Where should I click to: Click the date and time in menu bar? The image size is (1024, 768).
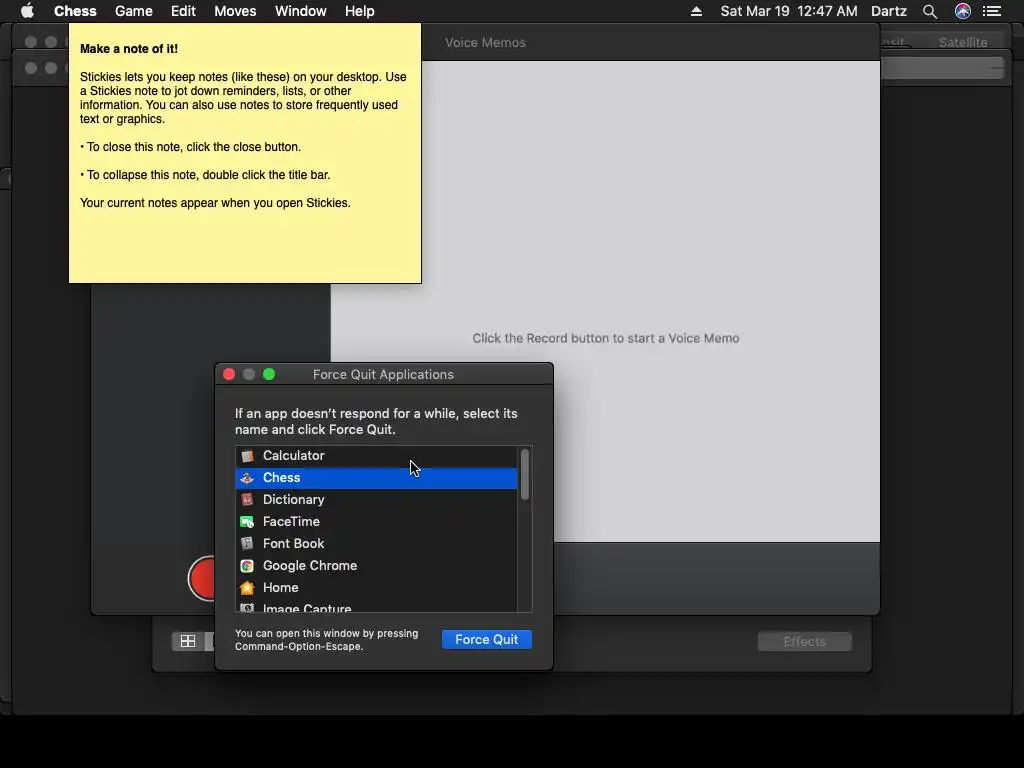click(x=789, y=11)
